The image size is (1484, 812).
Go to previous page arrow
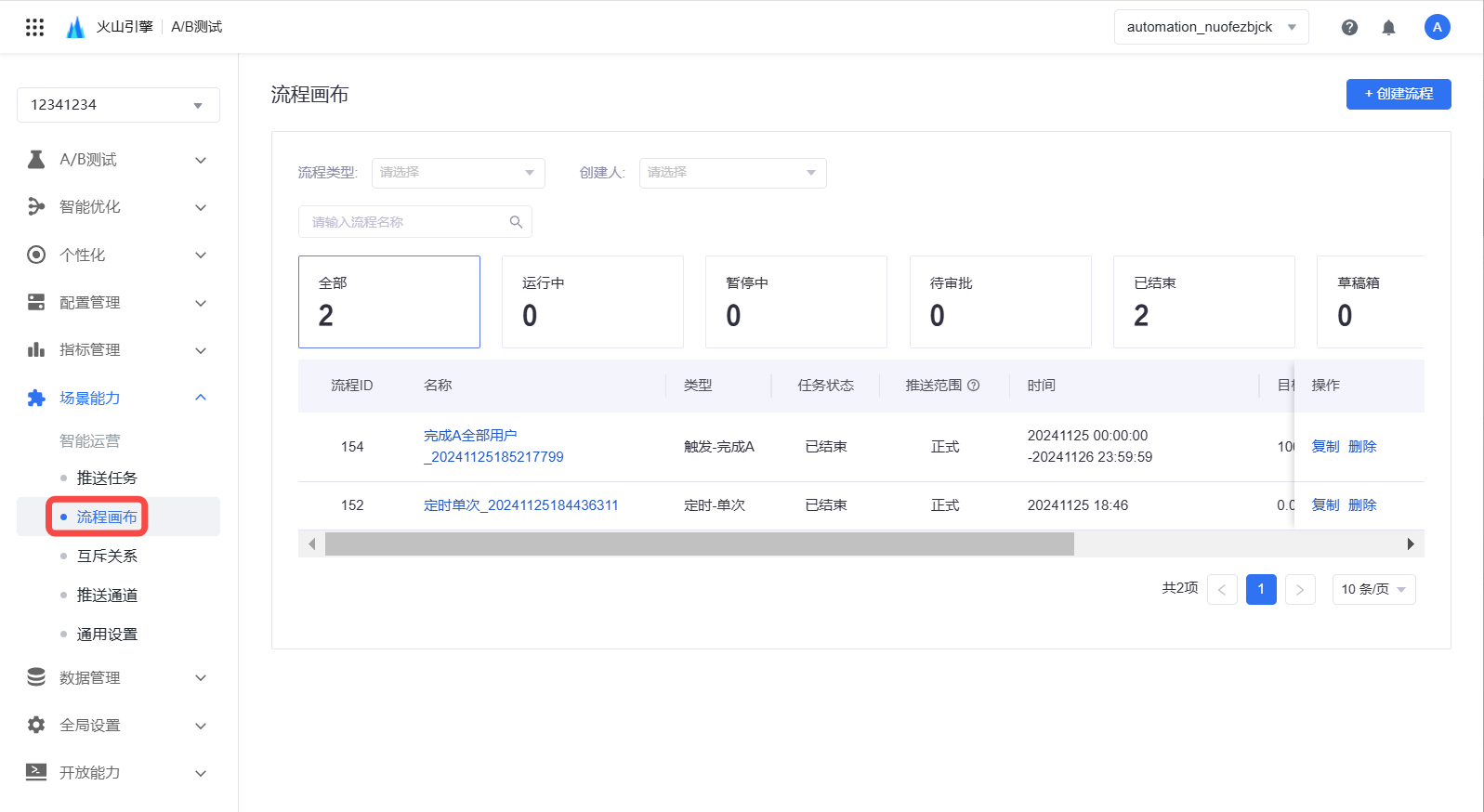1222,589
